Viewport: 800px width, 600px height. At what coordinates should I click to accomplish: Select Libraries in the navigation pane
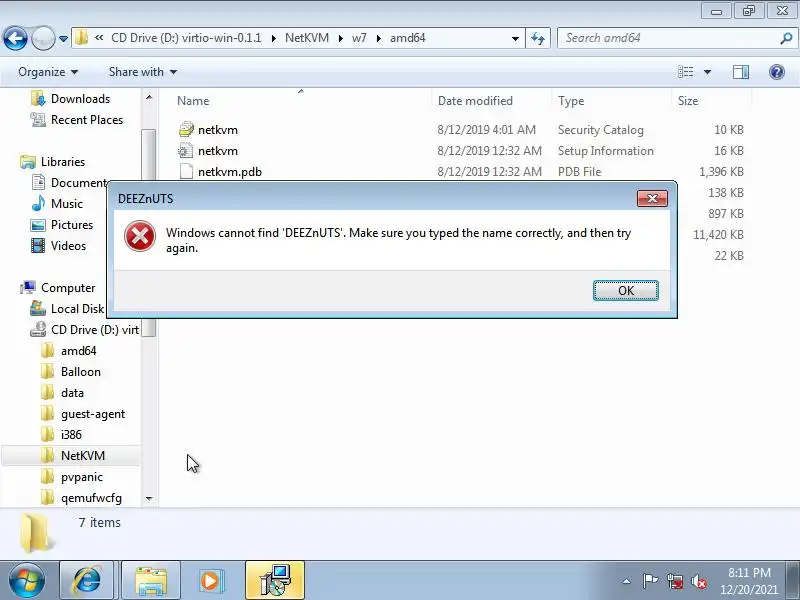pos(63,162)
